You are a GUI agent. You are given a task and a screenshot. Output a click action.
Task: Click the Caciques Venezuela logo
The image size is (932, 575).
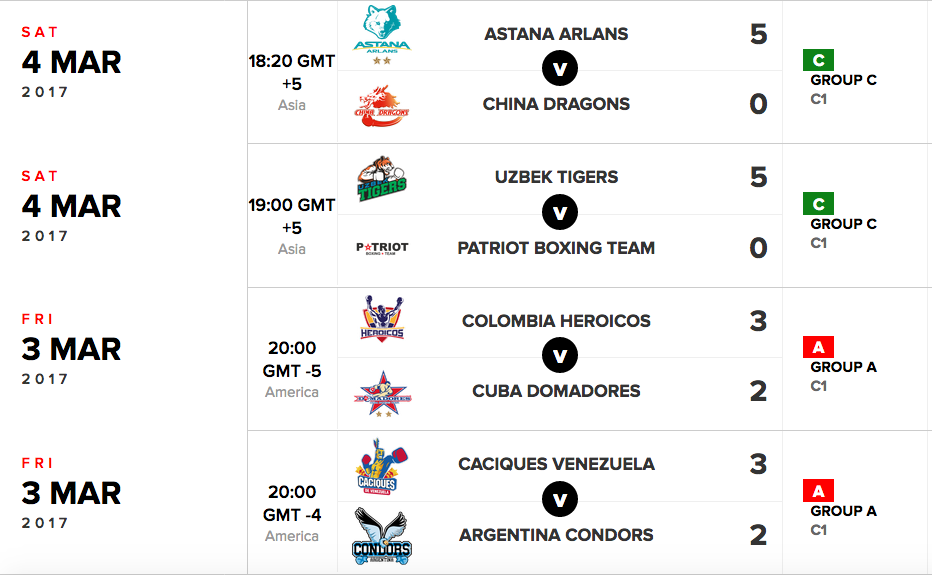382,466
